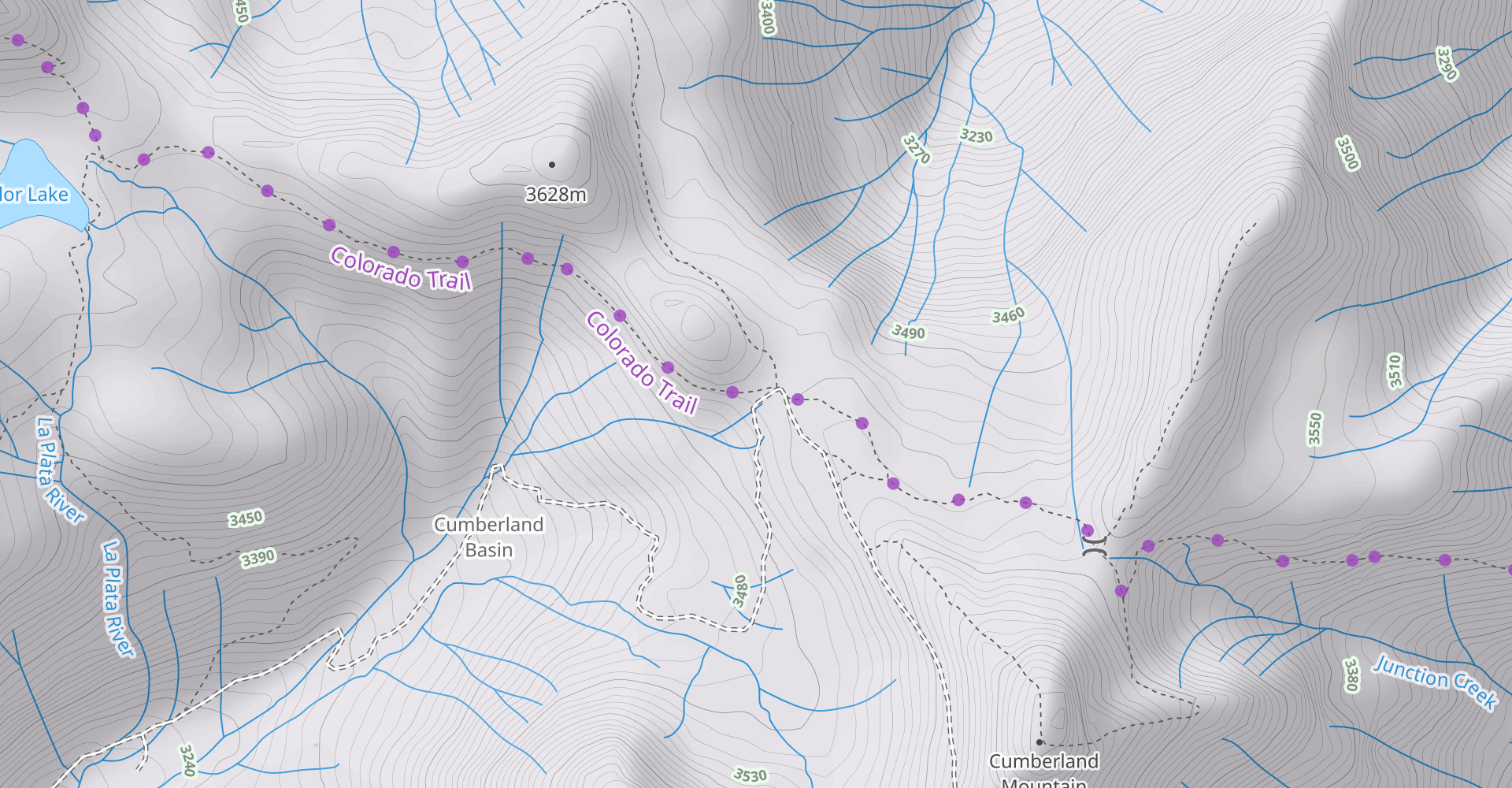
Task: Click contour label '3230'
Action: point(976,136)
